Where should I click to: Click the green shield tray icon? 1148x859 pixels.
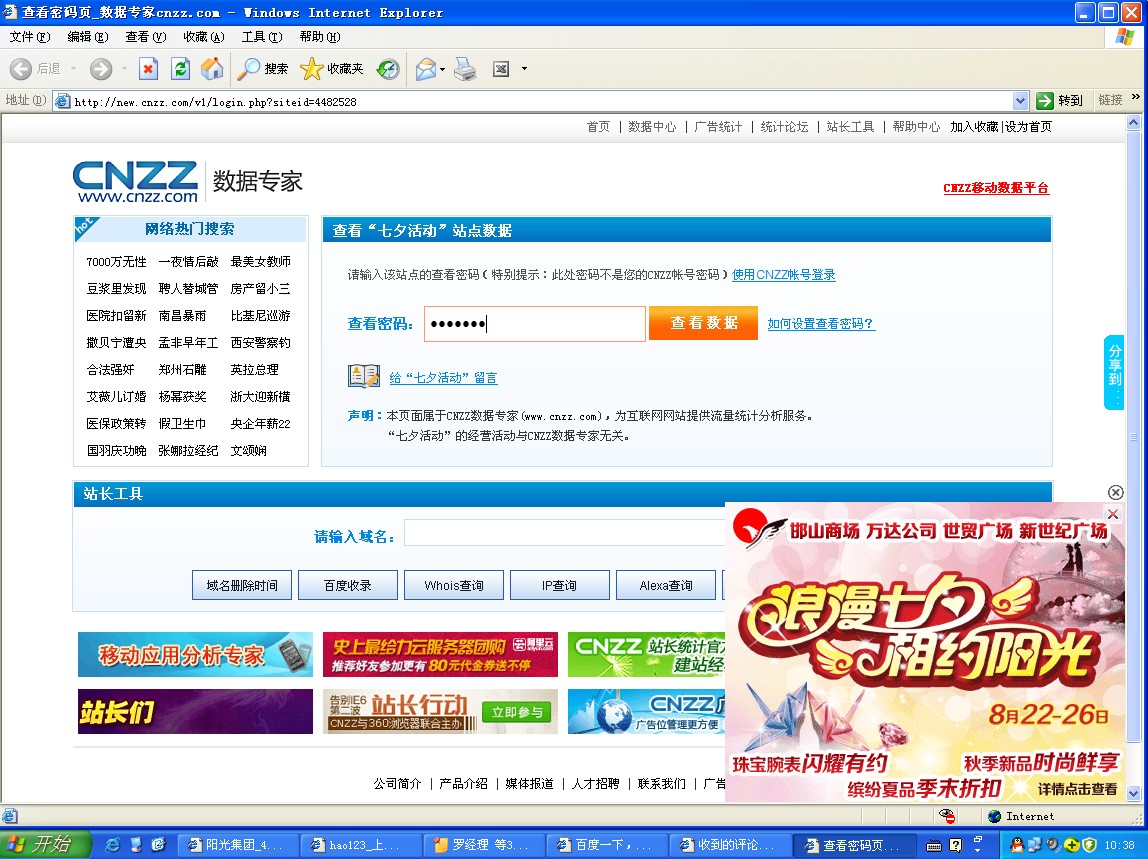1089,845
